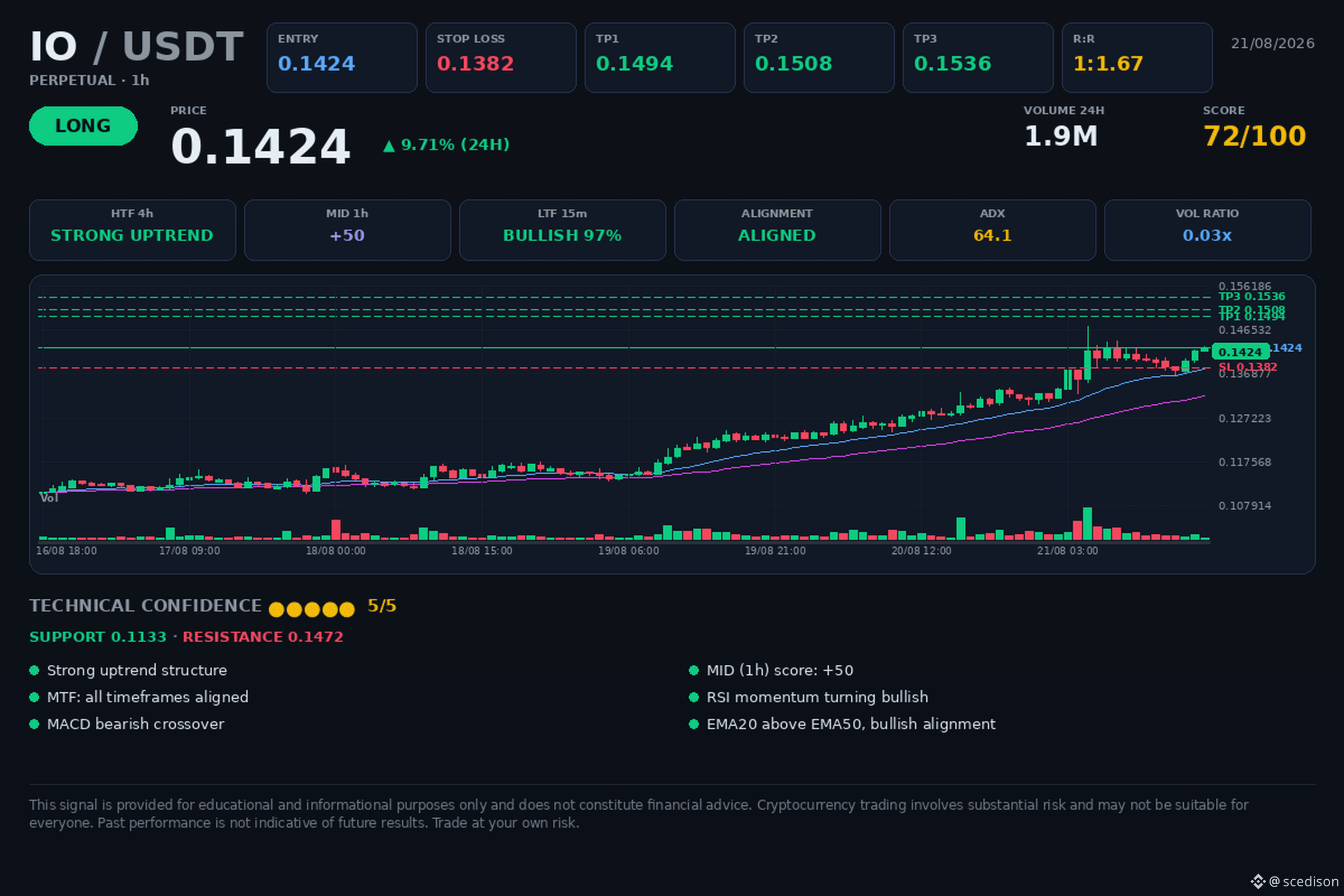
Task: Select the R:R 1:1.67 card
Action: (x=1137, y=58)
